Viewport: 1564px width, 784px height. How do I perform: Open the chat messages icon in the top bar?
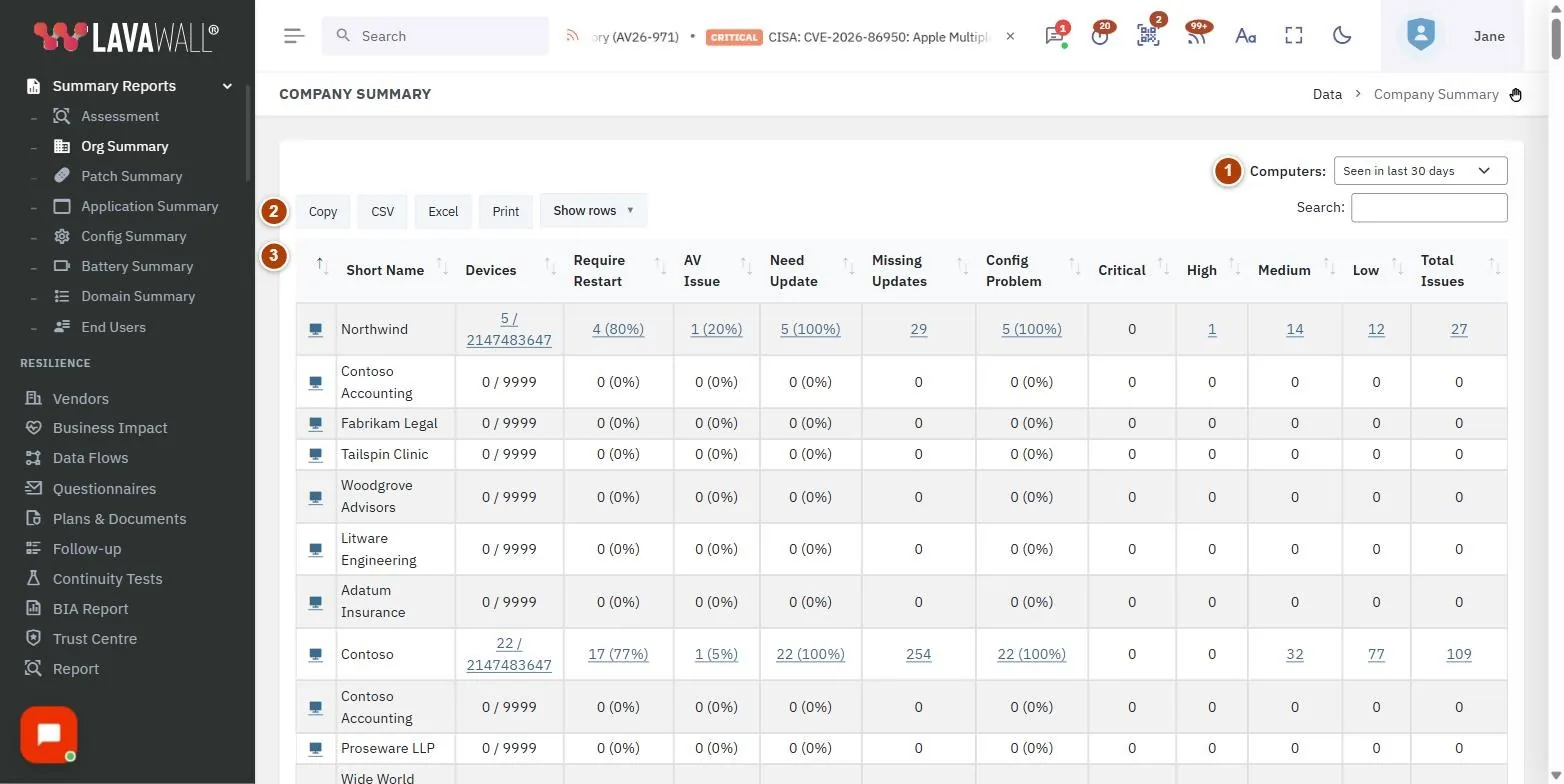[x=1054, y=36]
